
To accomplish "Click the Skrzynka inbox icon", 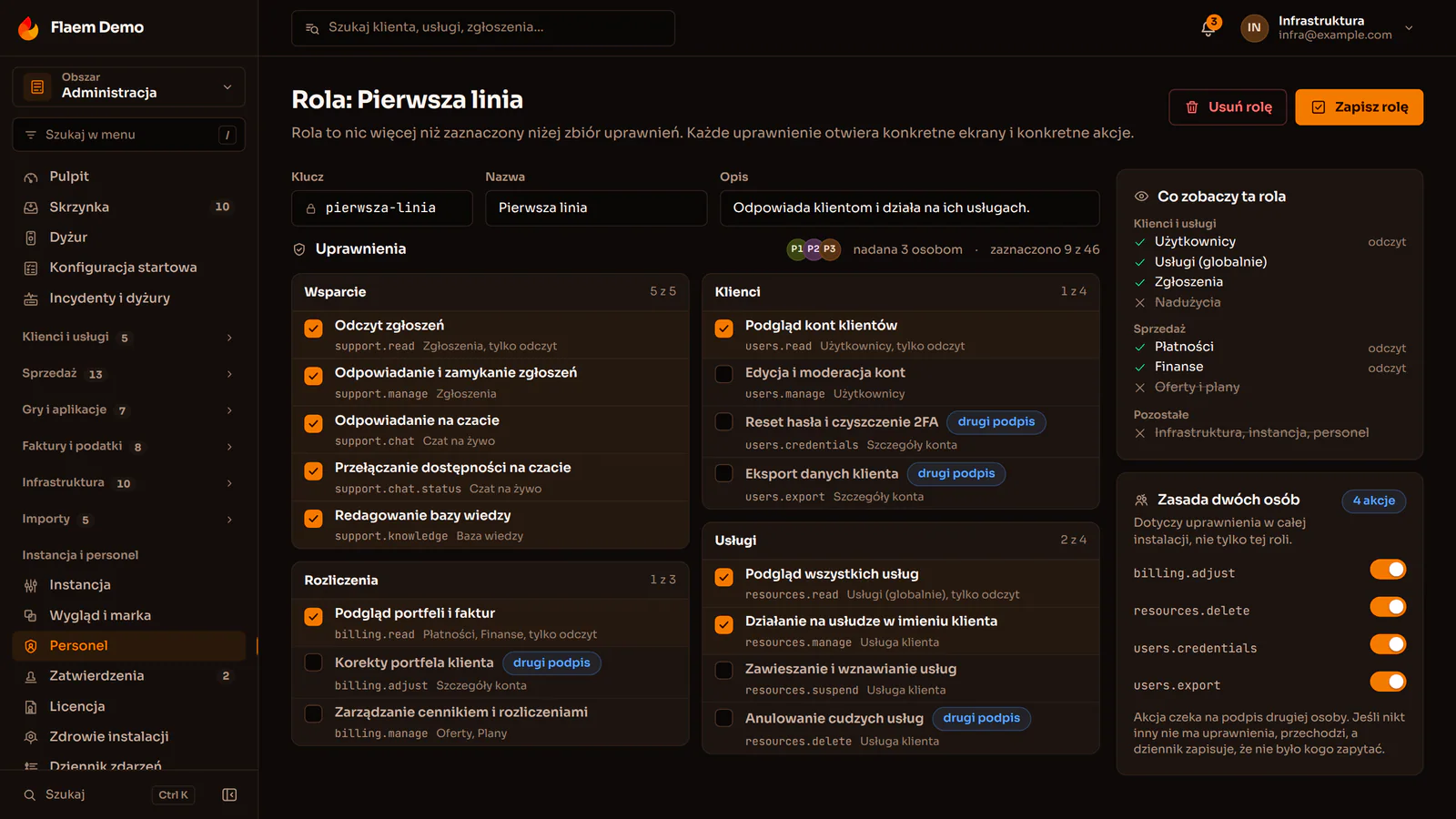I will point(31,207).
